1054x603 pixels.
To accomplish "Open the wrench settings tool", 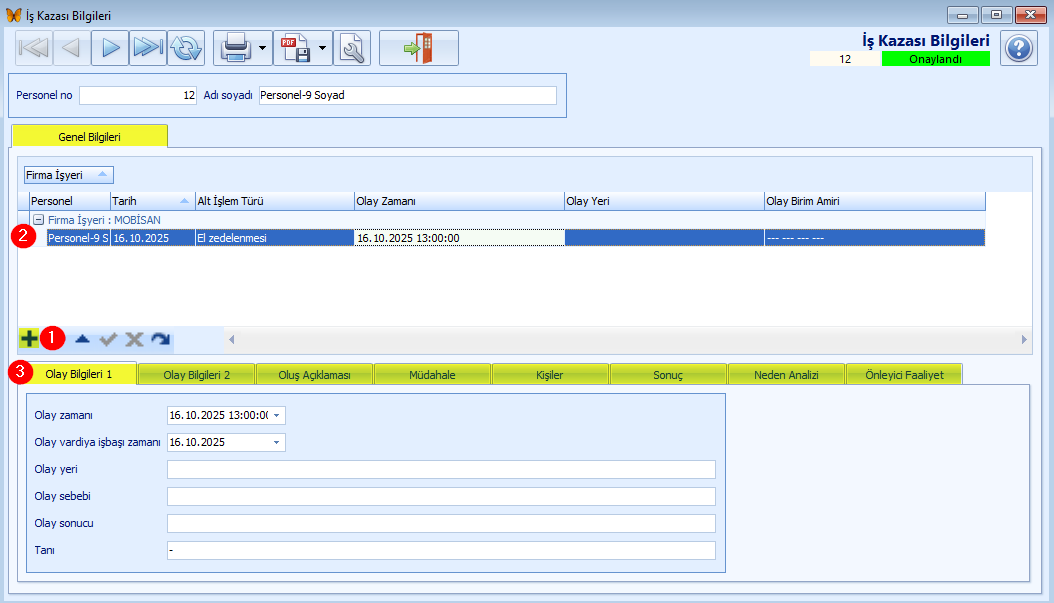I will tap(352, 47).
